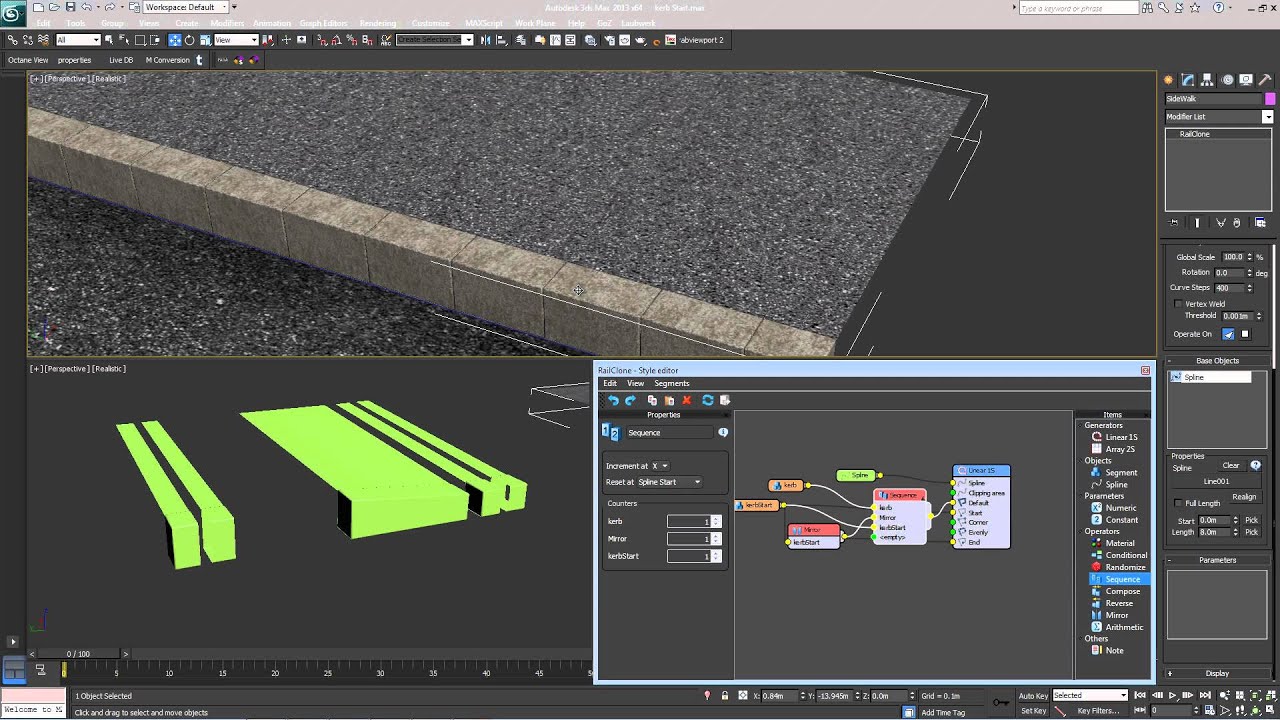Image resolution: width=1280 pixels, height=720 pixels.
Task: Enable the Operate On square mode button
Action: coord(1245,334)
